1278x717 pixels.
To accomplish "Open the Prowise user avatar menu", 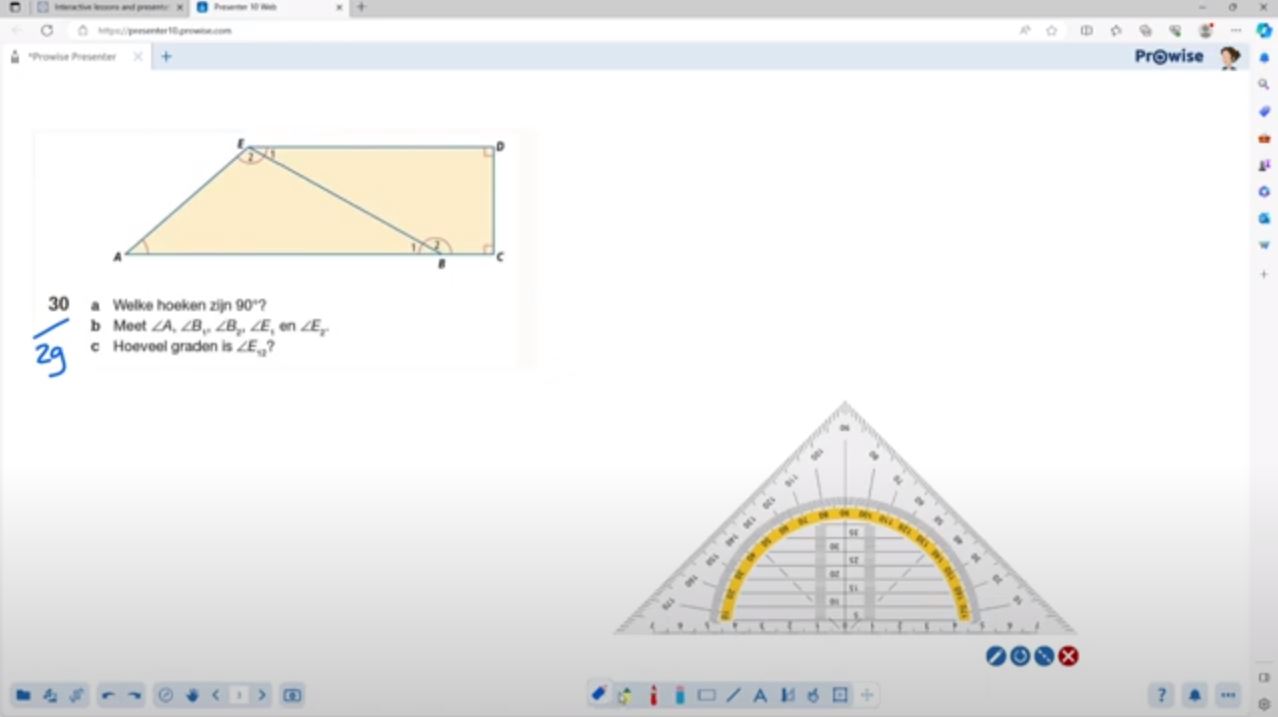I will click(x=1229, y=57).
